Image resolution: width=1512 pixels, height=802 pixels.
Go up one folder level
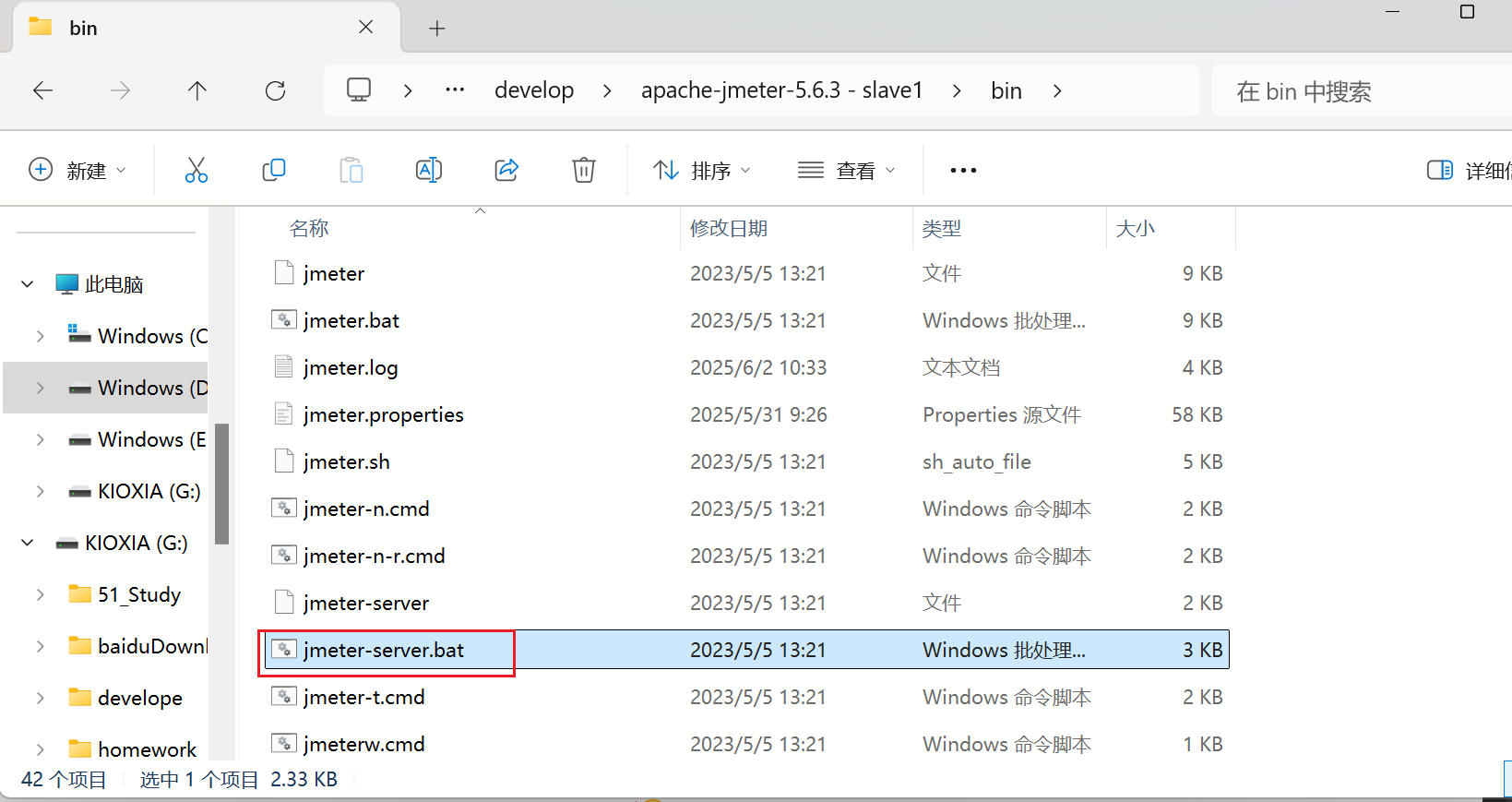click(x=197, y=90)
